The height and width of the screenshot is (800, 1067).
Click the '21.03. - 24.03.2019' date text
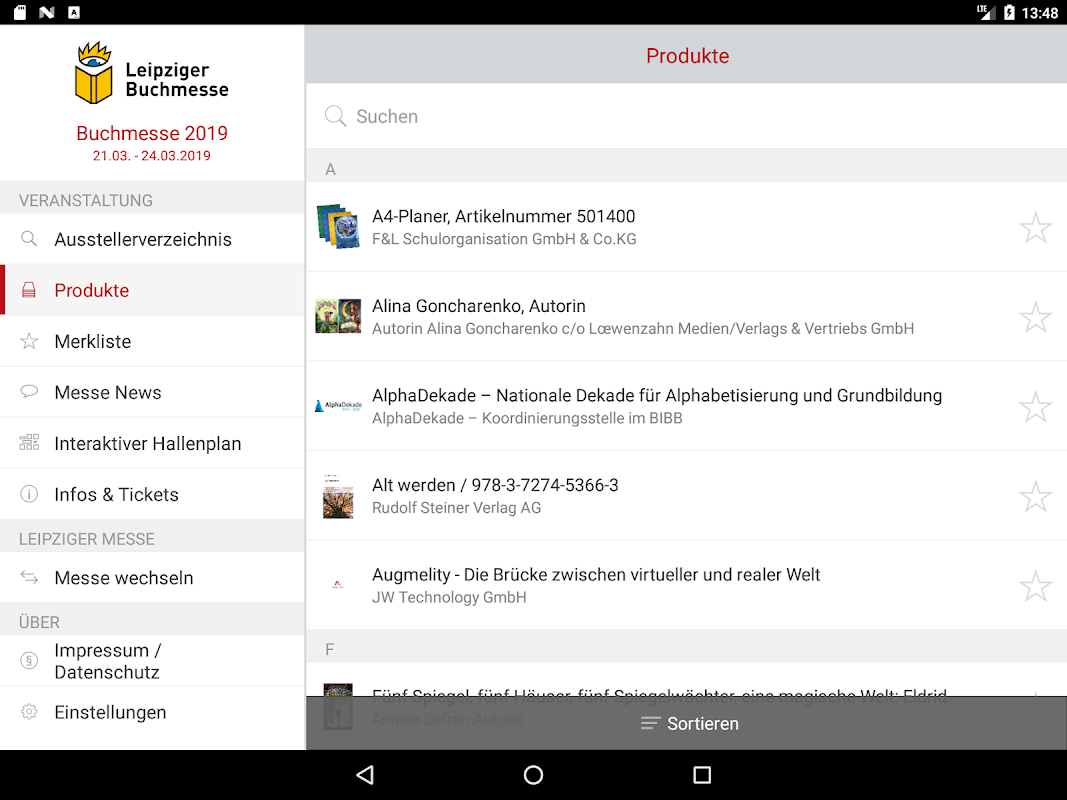(x=152, y=156)
